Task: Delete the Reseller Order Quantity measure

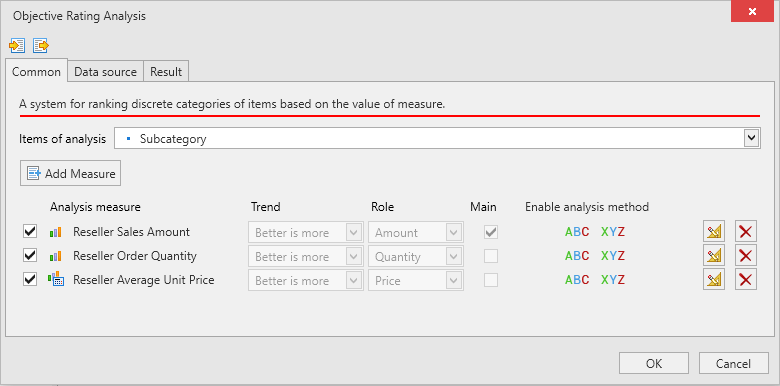Action: click(x=746, y=255)
